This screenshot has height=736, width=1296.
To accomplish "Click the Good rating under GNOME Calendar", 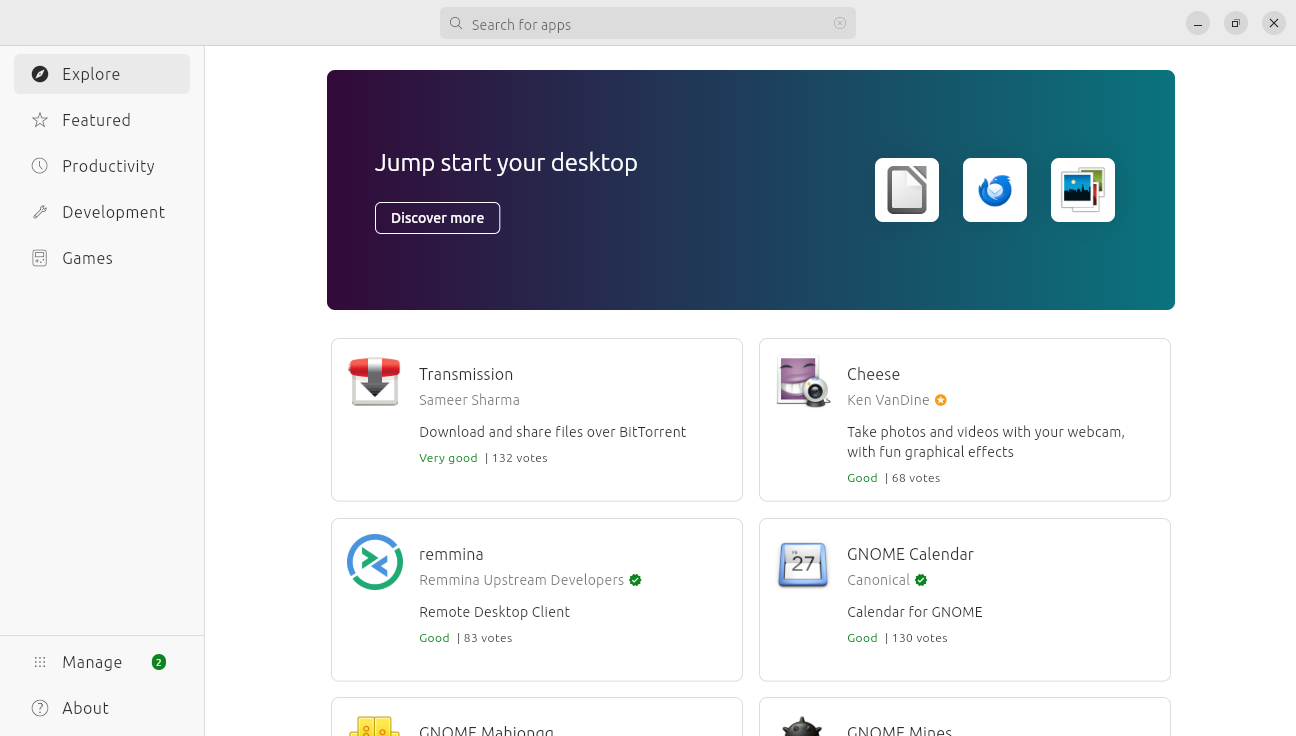I will point(862,638).
